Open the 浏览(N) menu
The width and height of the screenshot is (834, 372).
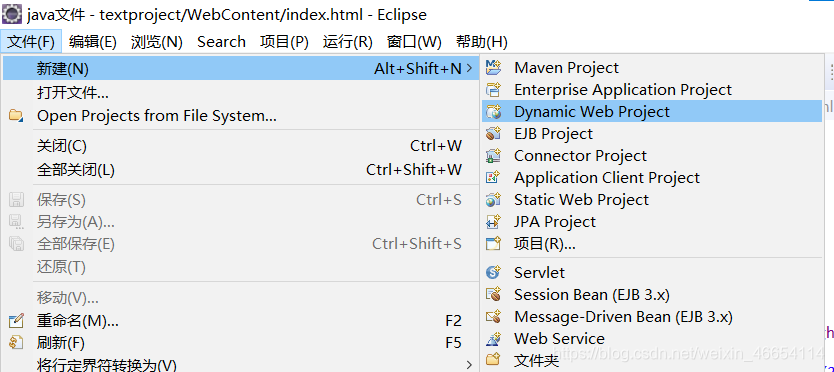pyautogui.click(x=156, y=42)
